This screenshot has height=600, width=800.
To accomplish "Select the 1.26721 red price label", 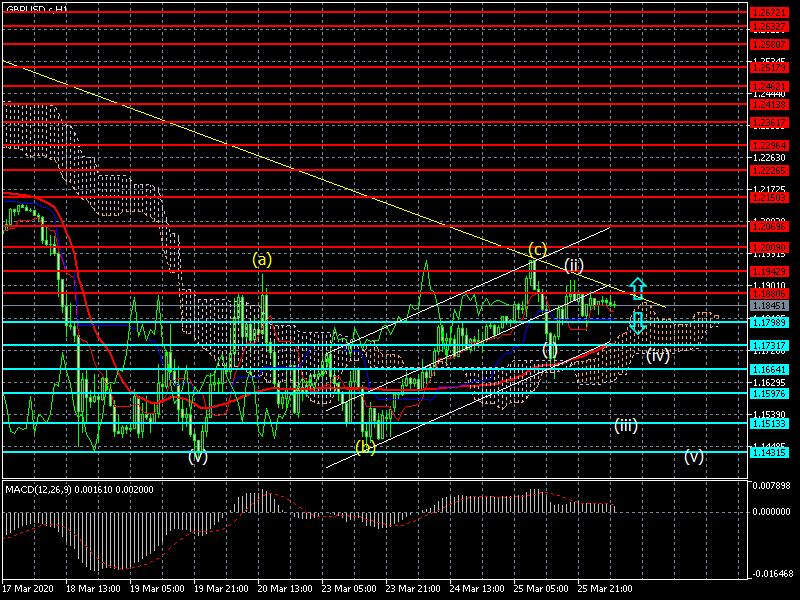I will [769, 12].
